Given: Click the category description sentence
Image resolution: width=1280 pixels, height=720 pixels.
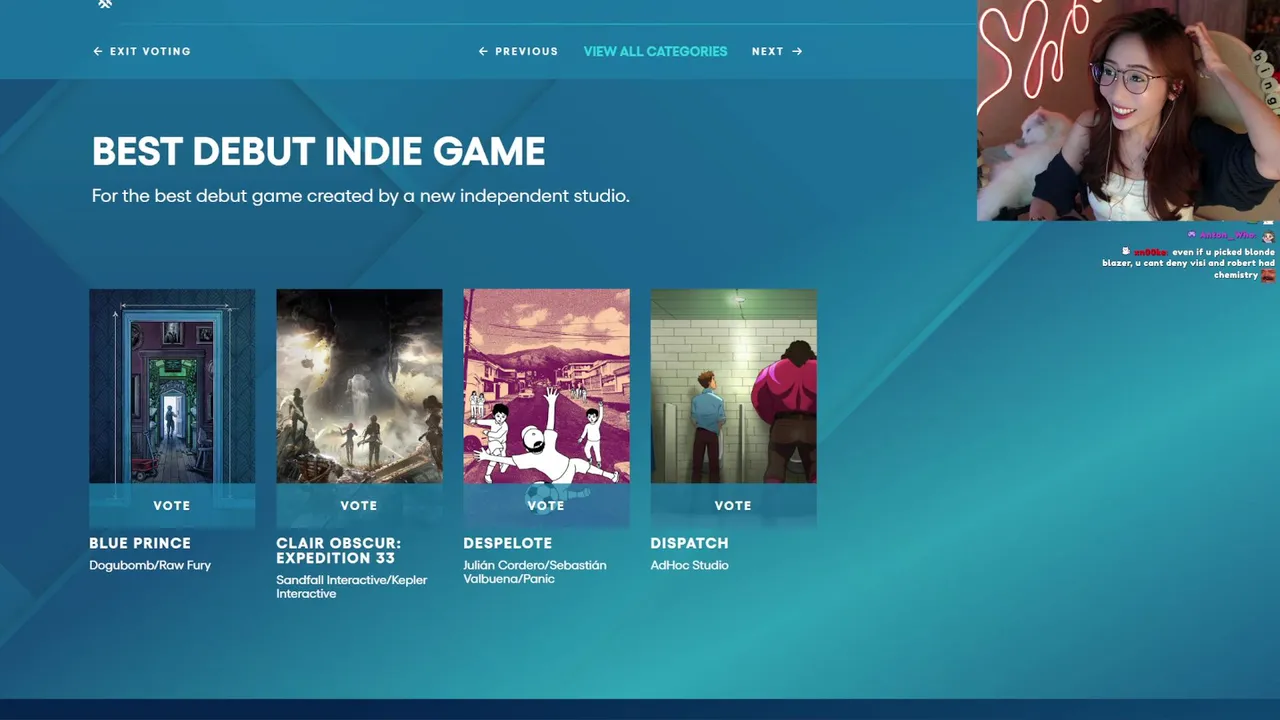Looking at the screenshot, I should [x=361, y=196].
